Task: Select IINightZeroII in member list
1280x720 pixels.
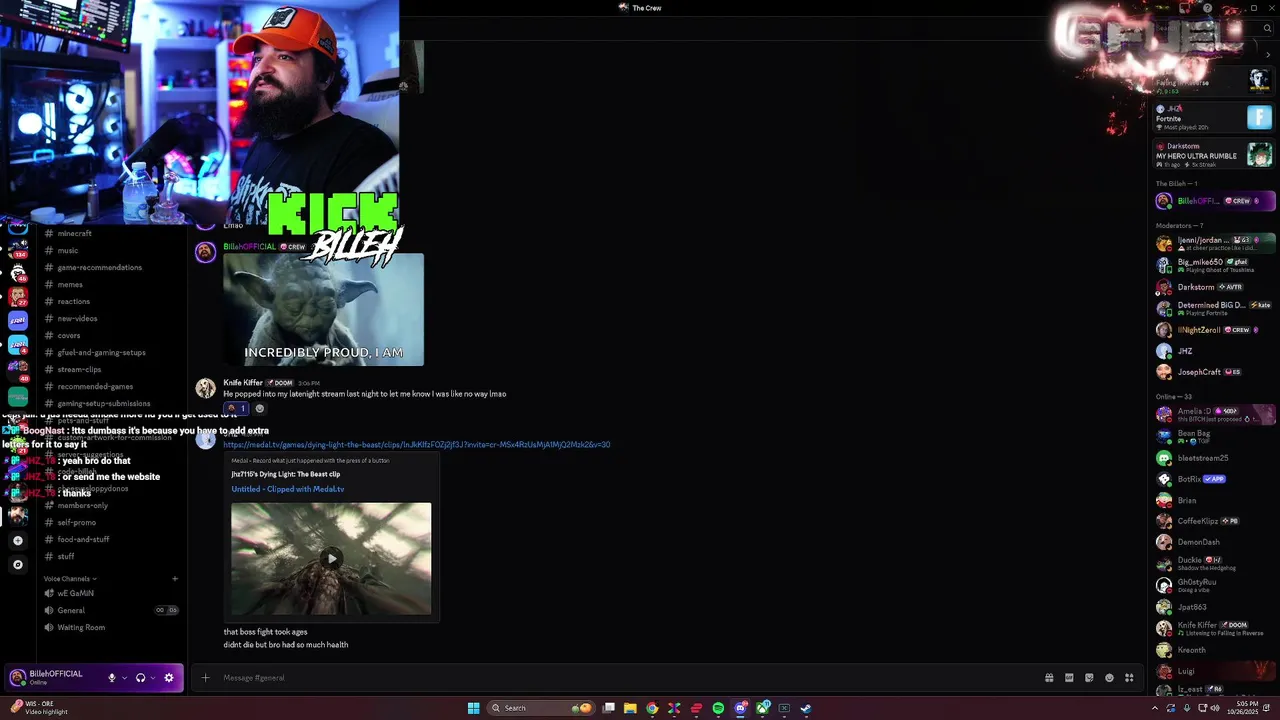Action: (x=1214, y=330)
